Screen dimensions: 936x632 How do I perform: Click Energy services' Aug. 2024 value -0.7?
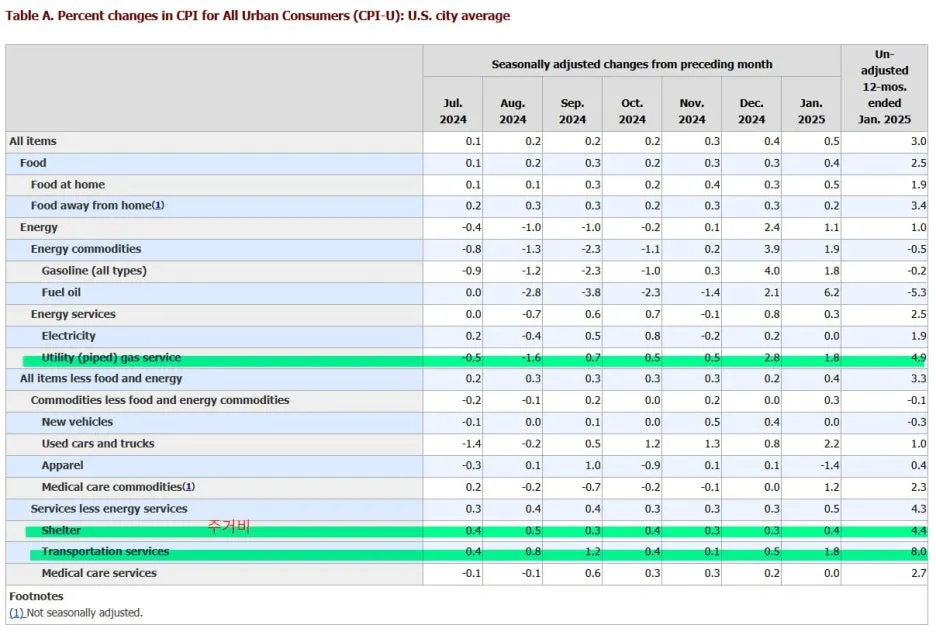pyautogui.click(x=531, y=314)
